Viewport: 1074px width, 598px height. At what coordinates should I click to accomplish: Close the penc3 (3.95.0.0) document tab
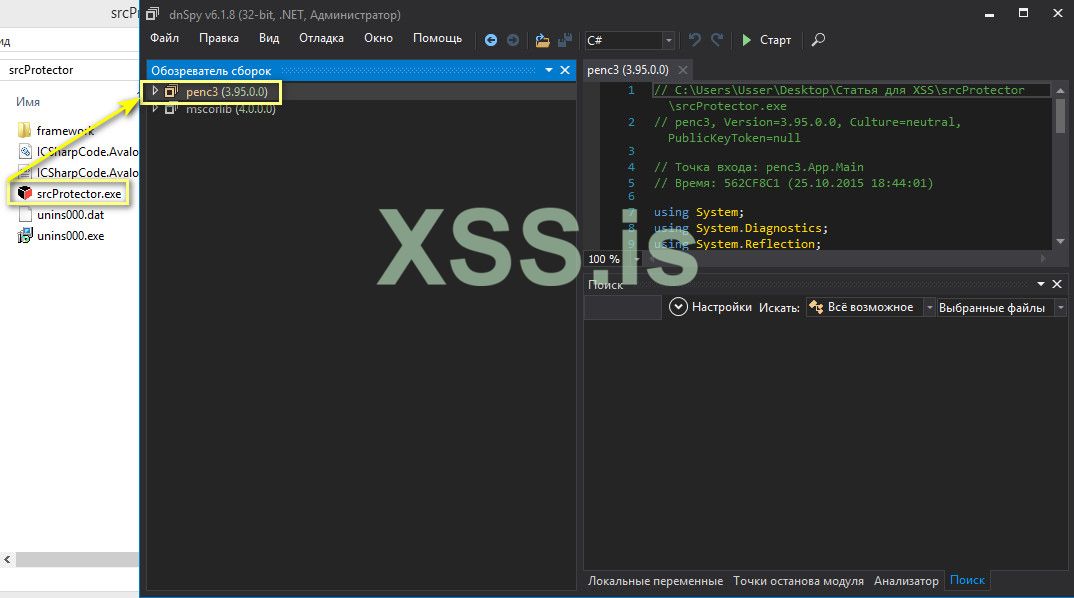coord(683,70)
